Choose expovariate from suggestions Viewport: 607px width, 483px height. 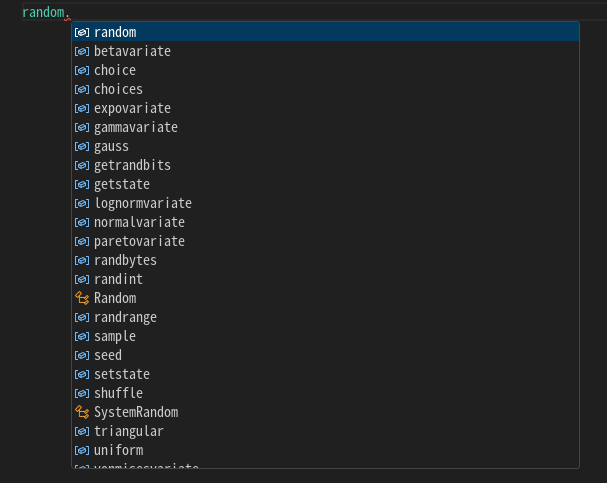pos(132,108)
